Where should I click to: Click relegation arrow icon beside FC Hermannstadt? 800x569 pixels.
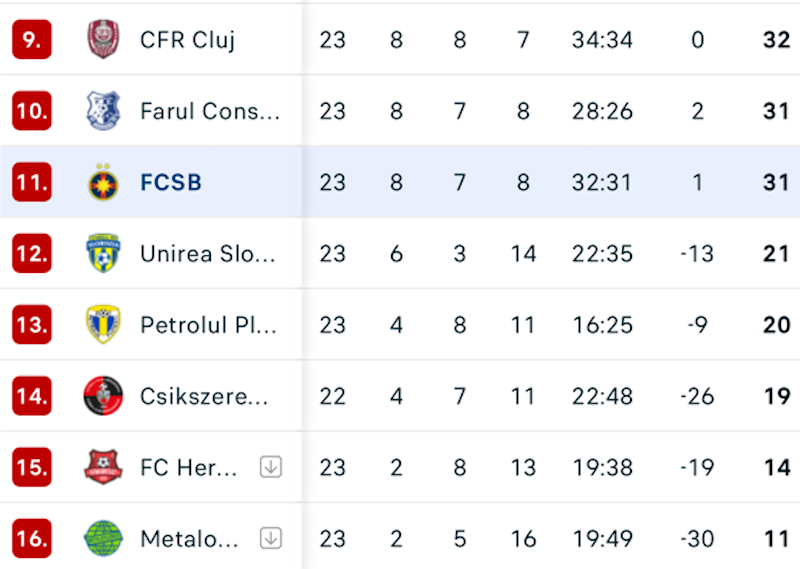coord(271,467)
